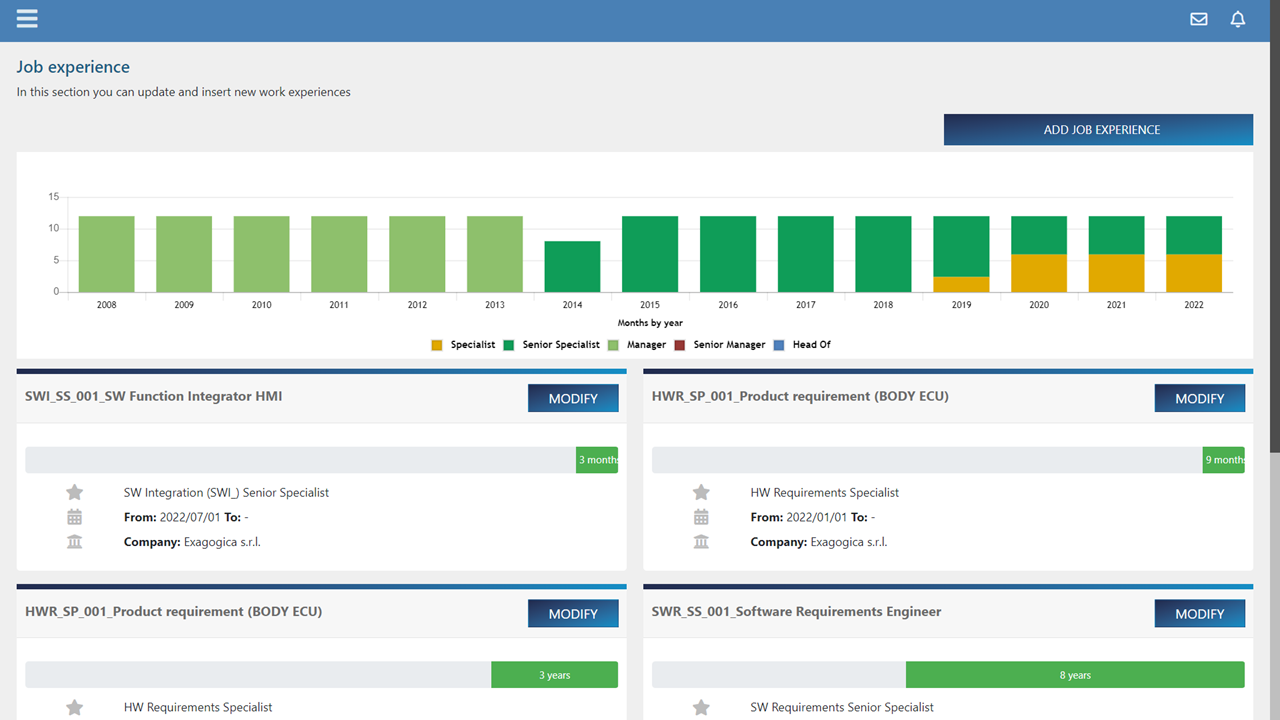The image size is (1280, 720).
Task: Click the 3 years duration bar
Action: click(554, 675)
